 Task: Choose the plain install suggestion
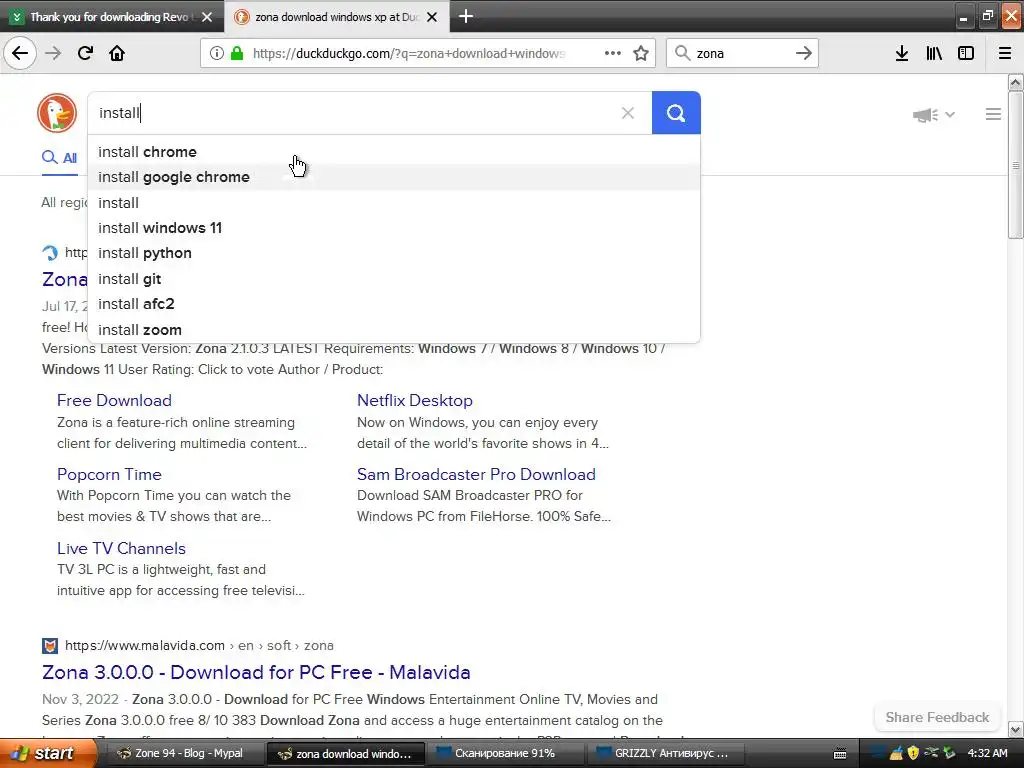pyautogui.click(x=394, y=202)
